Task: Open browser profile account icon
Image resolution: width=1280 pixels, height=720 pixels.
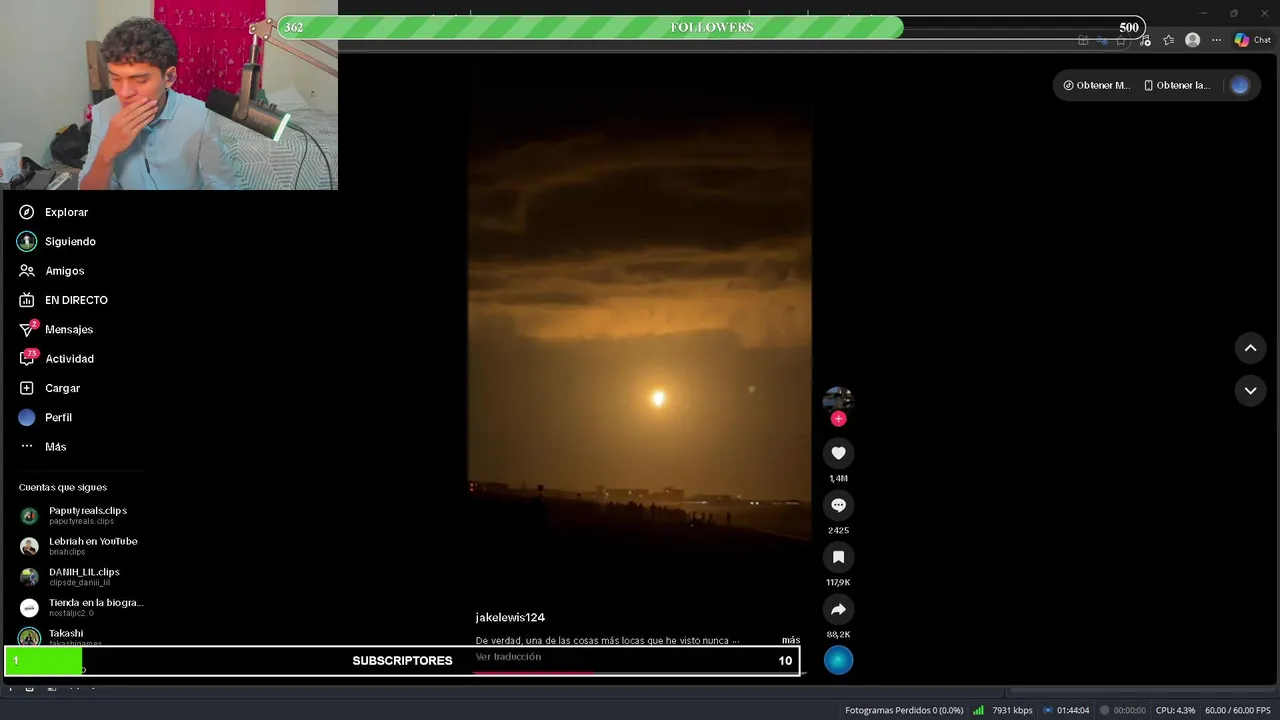Action: coord(1192,40)
